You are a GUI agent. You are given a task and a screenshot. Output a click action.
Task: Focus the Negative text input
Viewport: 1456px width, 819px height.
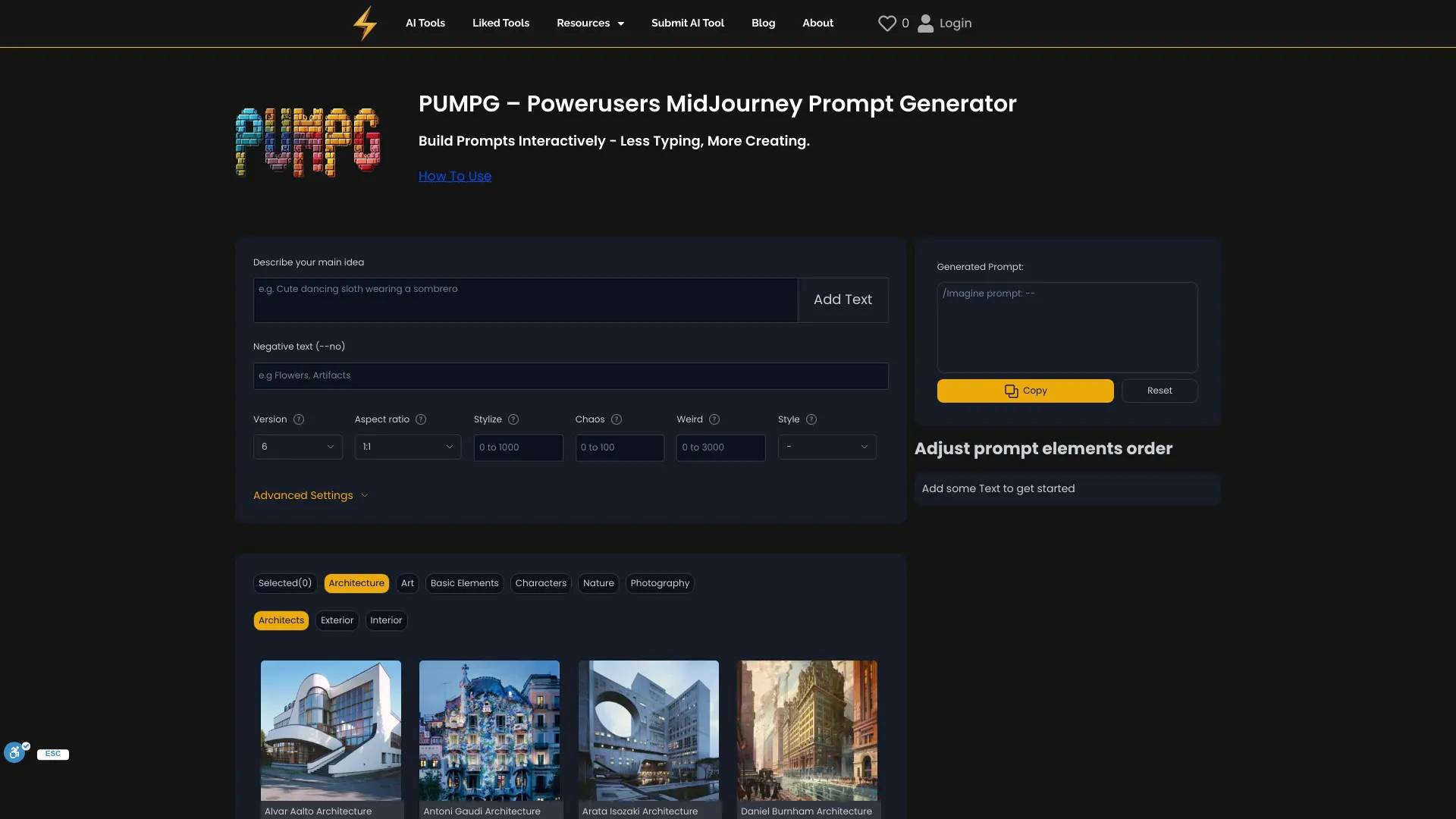570,376
